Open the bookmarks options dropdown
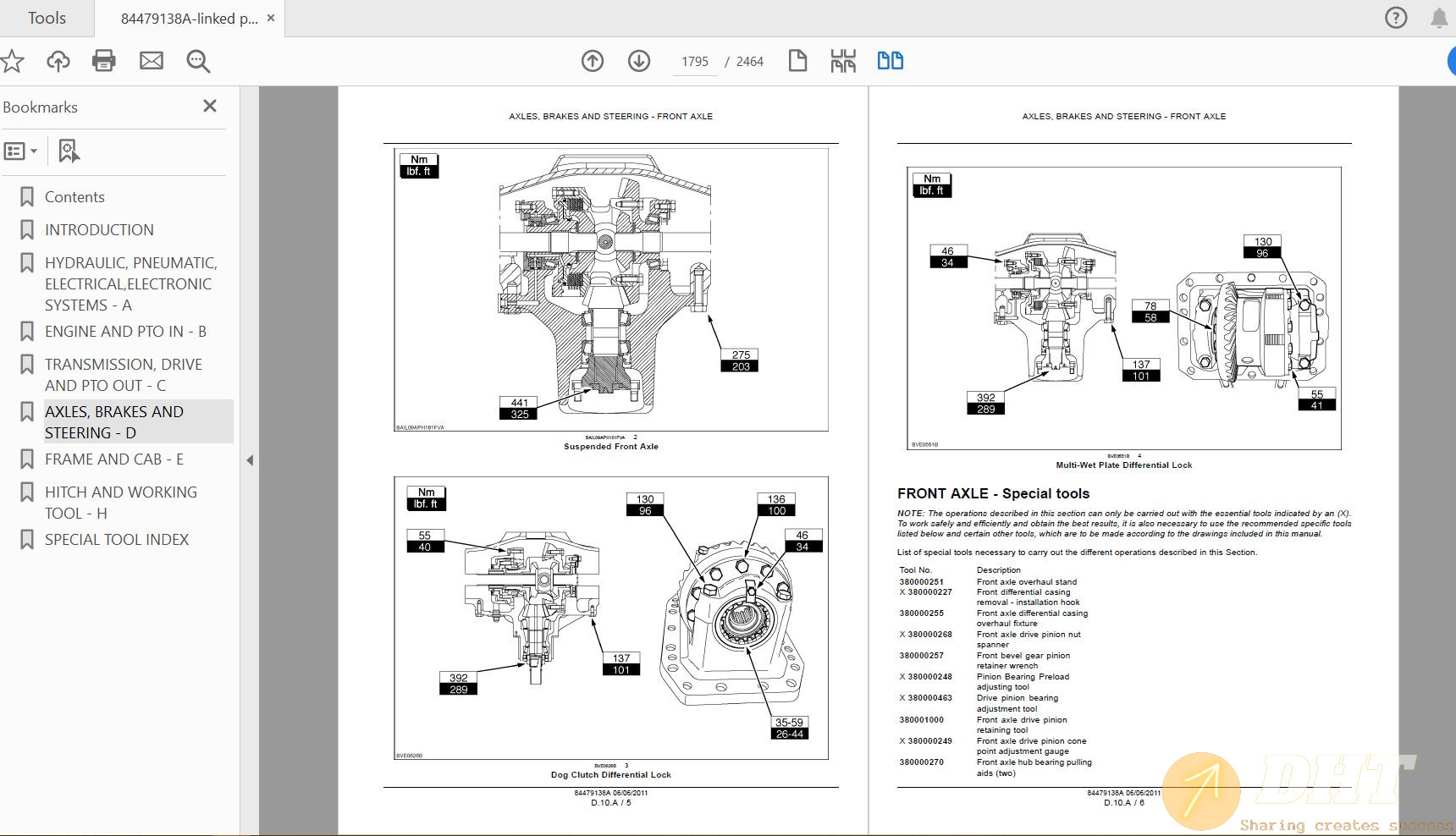Image resolution: width=1456 pixels, height=836 pixels. [21, 151]
